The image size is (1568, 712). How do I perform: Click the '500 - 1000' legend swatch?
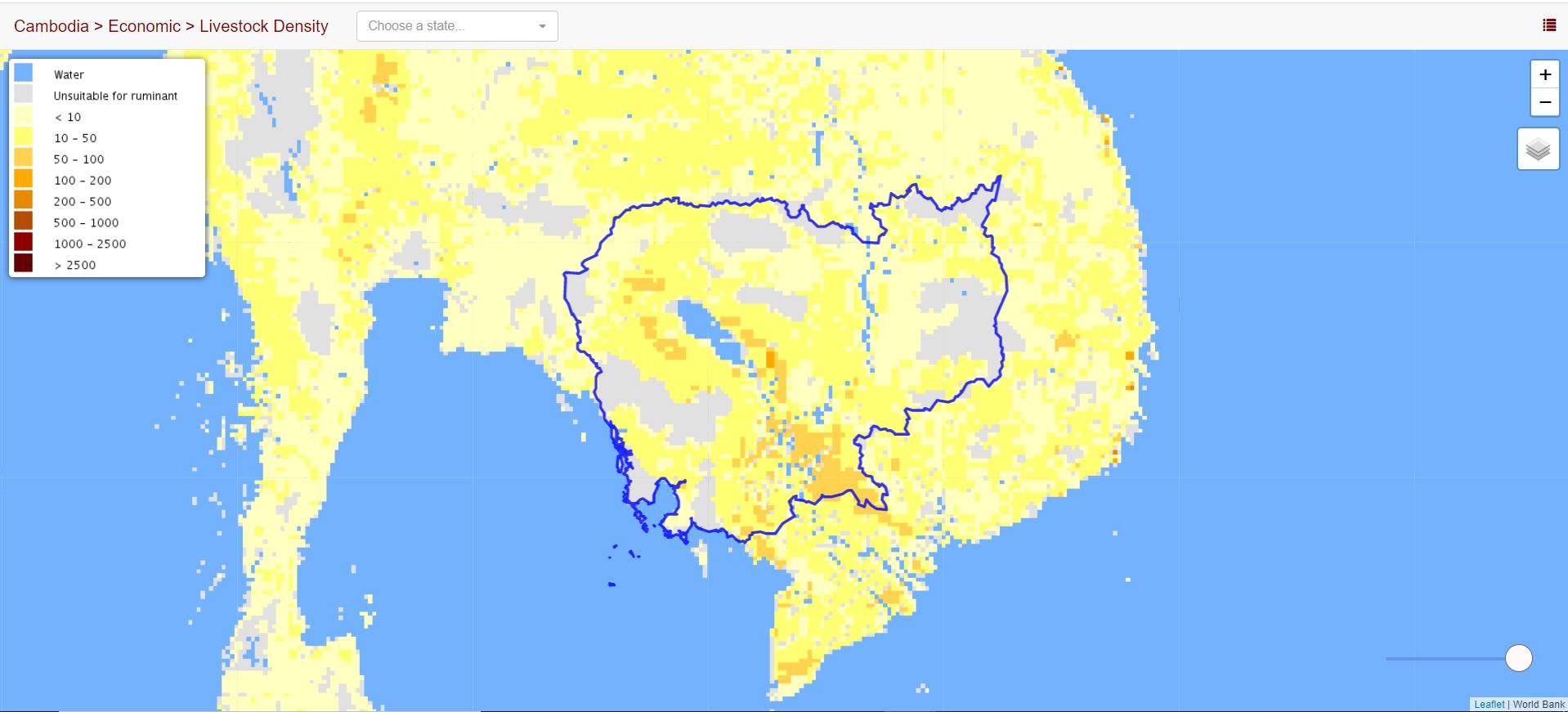click(x=23, y=222)
